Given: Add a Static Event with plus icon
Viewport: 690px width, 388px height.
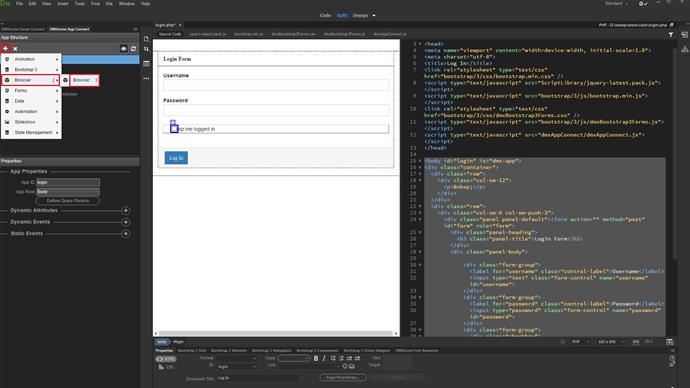Looking at the screenshot, I should coord(125,234).
